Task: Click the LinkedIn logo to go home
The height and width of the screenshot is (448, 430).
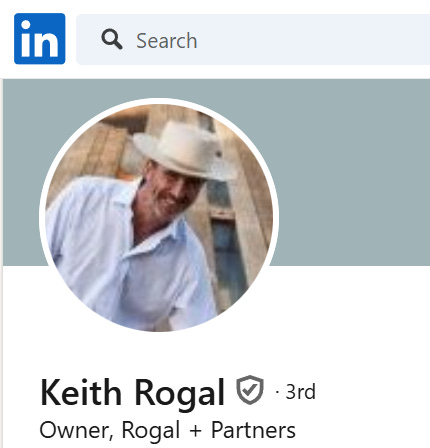Action: coord(40,39)
